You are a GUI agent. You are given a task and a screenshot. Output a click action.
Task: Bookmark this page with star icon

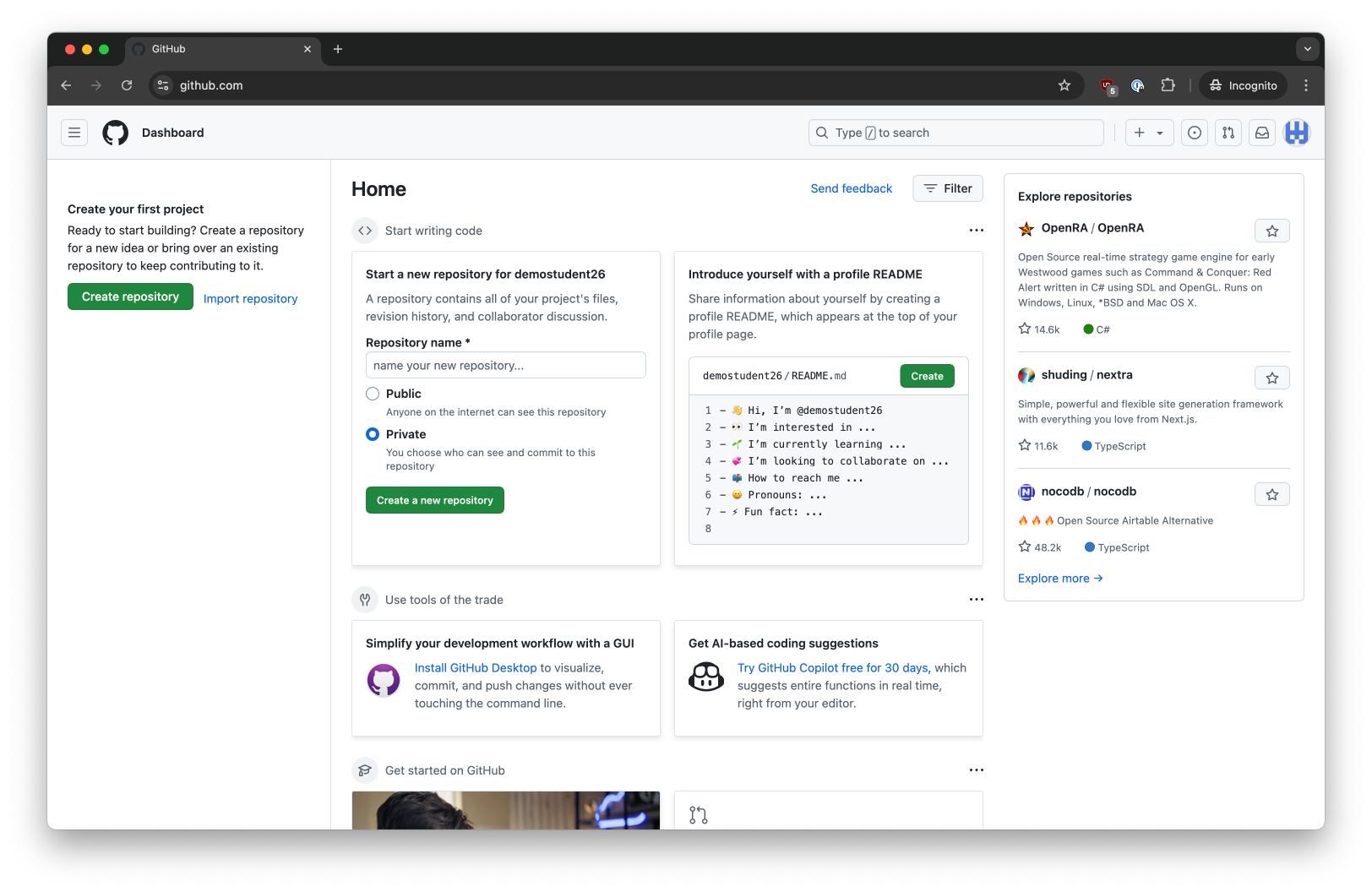coord(1064,85)
